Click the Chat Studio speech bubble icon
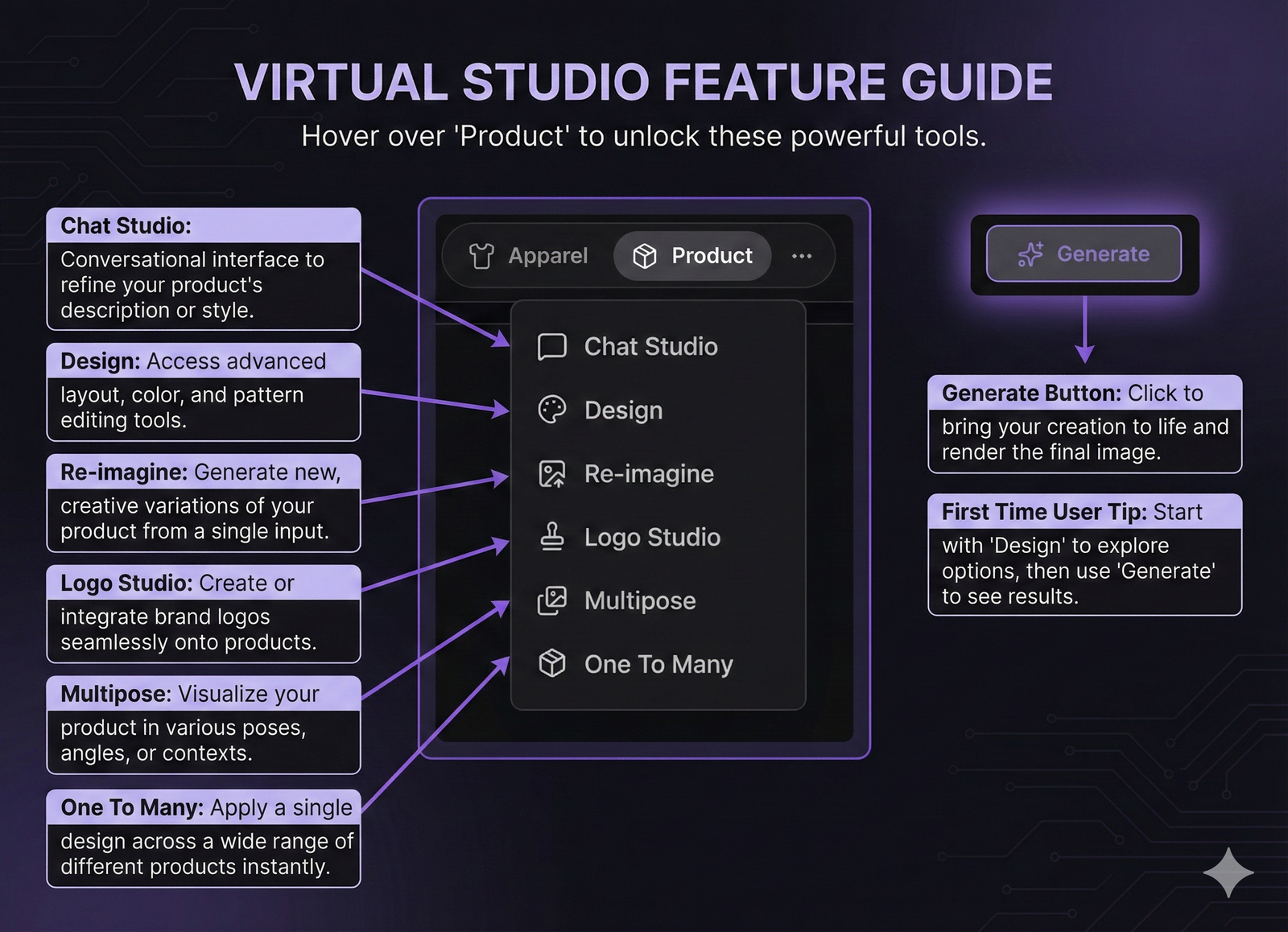Viewport: 1288px width, 932px height. tap(552, 347)
